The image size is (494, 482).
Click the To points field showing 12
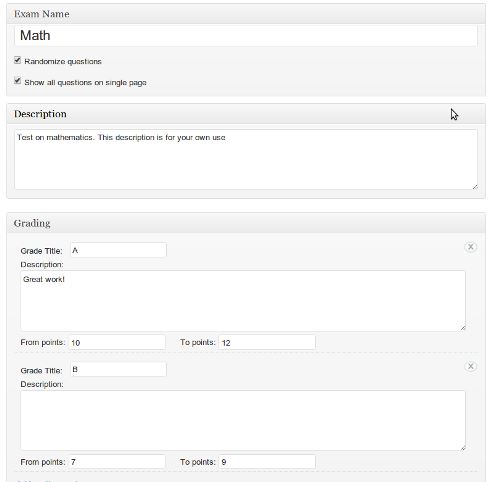click(x=267, y=342)
